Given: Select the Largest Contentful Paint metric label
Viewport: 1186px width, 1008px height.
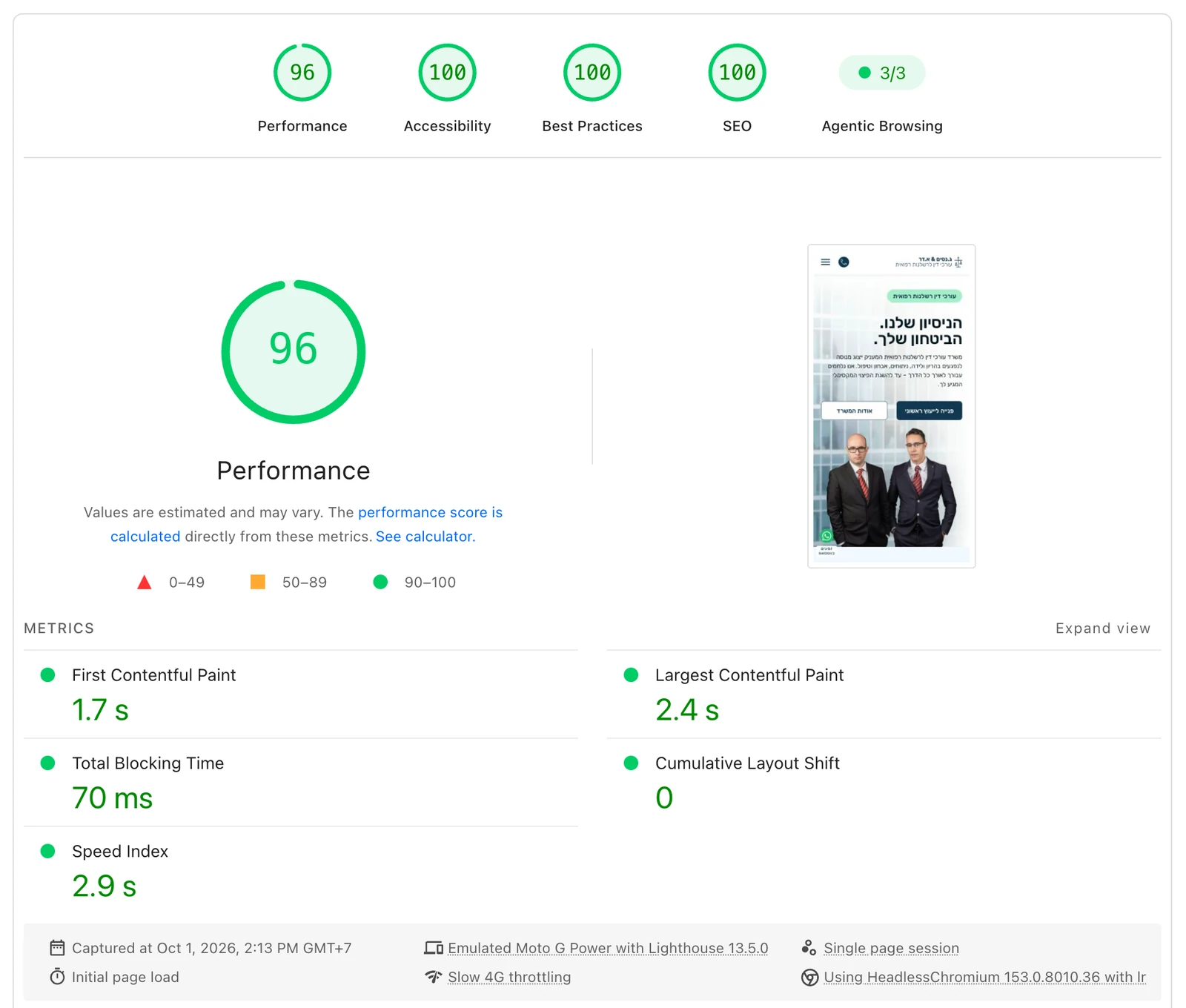Looking at the screenshot, I should 749,675.
